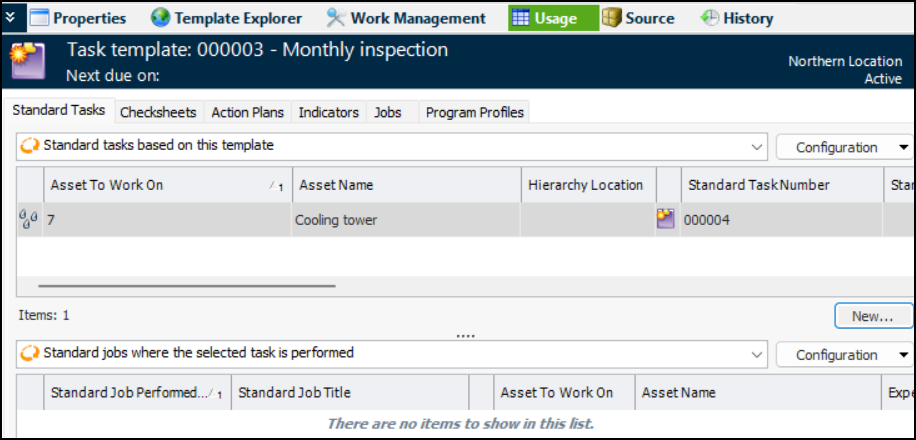Open the upper Configuration dropdown
Image resolution: width=916 pixels, height=440 pixels.
(844, 147)
